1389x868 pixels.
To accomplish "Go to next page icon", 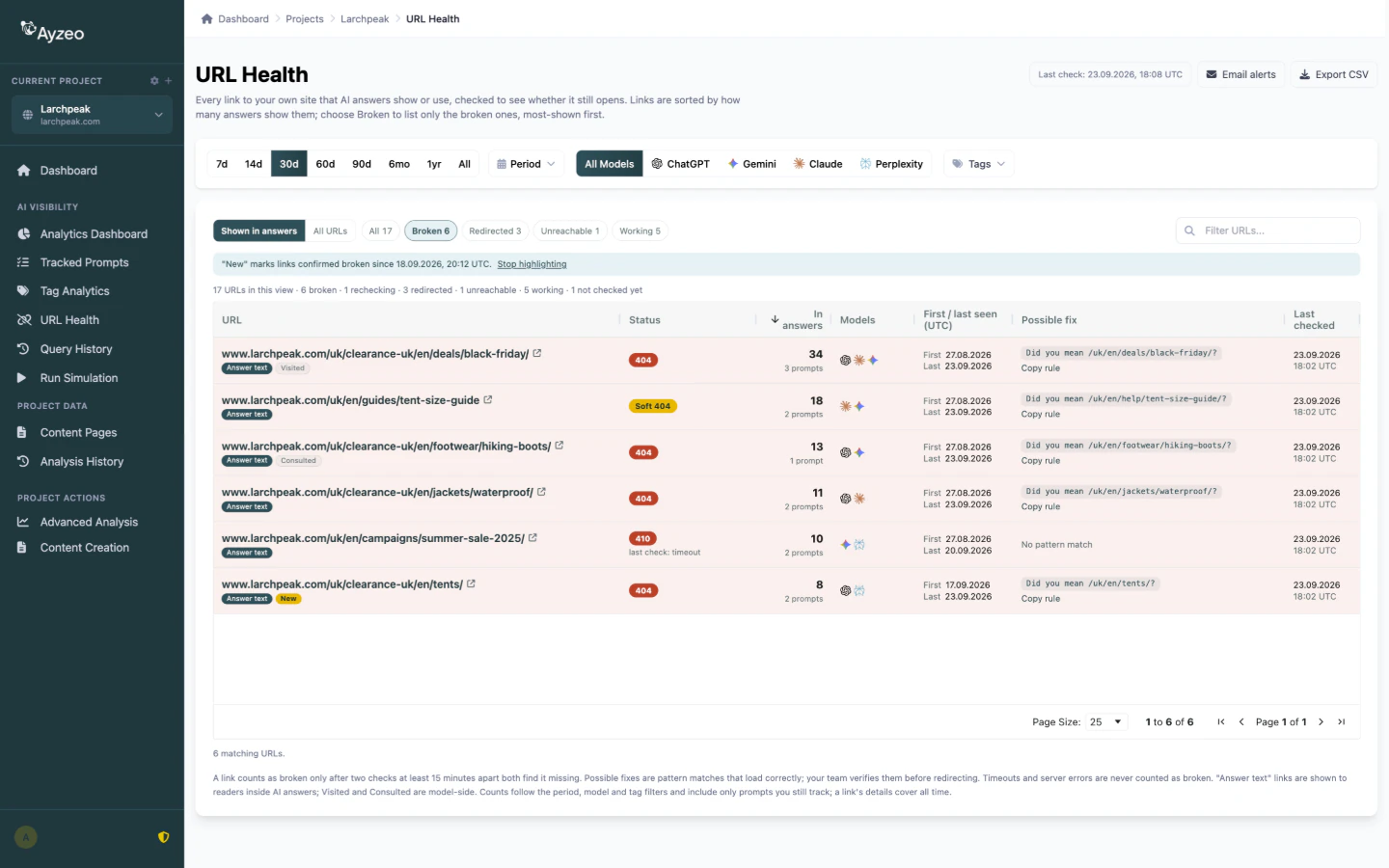I will point(1321,721).
